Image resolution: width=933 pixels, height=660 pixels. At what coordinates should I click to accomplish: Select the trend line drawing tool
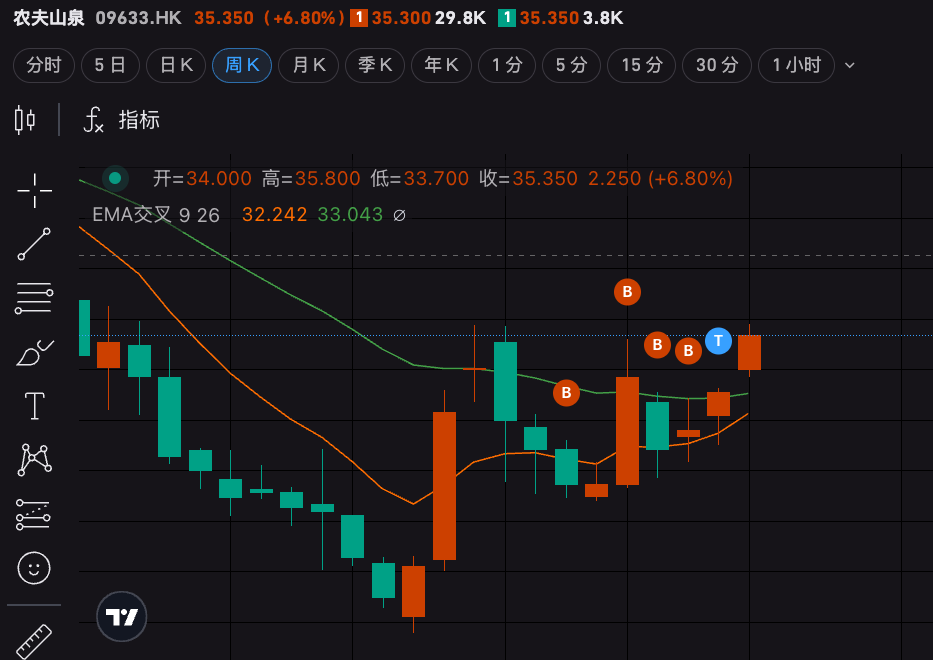click(x=34, y=244)
